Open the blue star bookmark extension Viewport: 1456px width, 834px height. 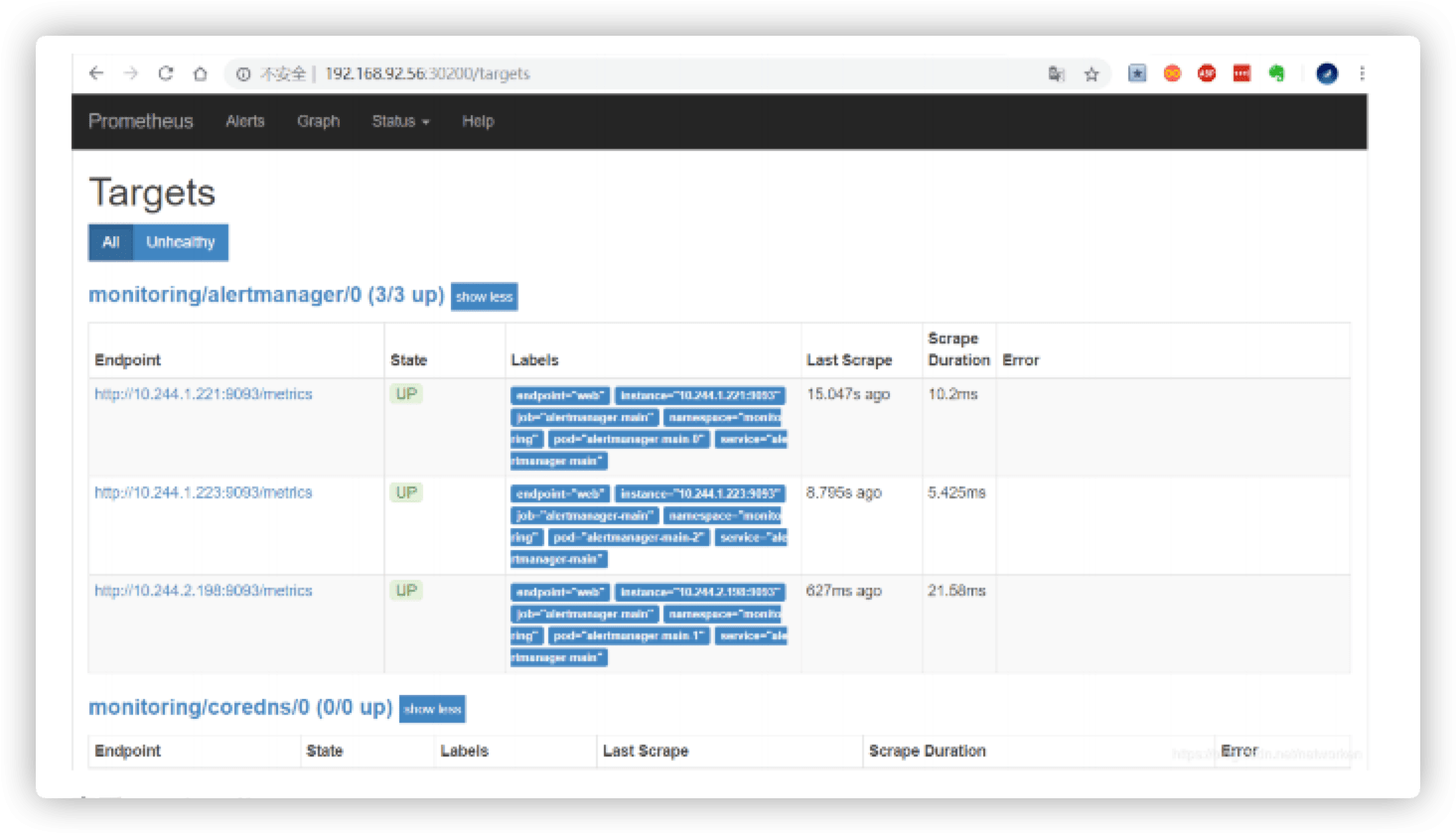click(x=1137, y=73)
